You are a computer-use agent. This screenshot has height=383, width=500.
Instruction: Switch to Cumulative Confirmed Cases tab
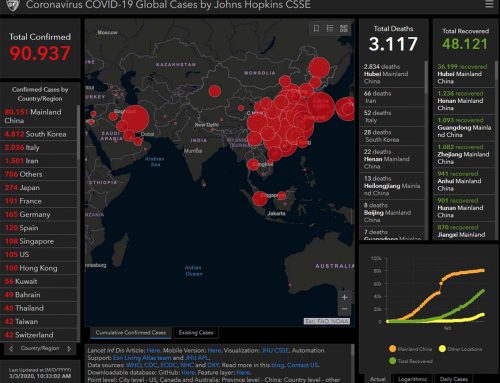[131, 332]
